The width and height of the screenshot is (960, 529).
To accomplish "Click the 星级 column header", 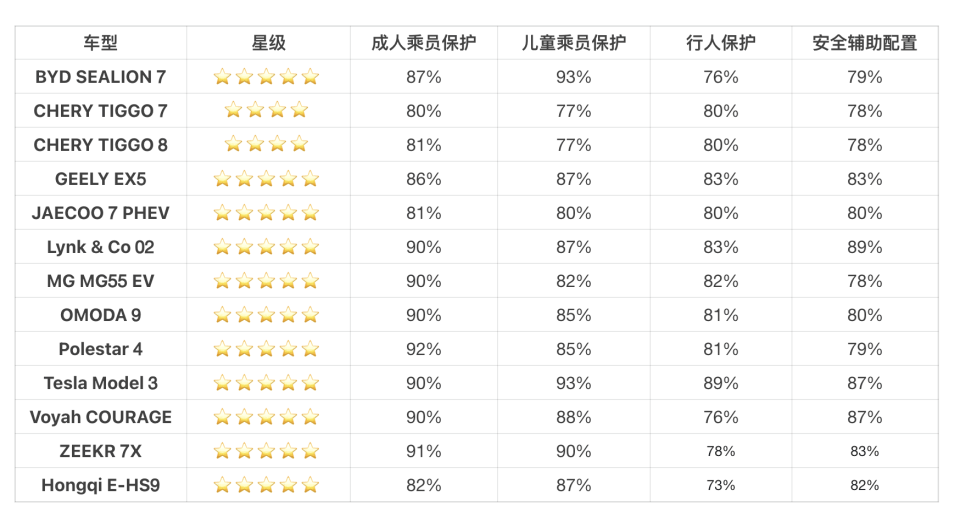I will pos(268,43).
